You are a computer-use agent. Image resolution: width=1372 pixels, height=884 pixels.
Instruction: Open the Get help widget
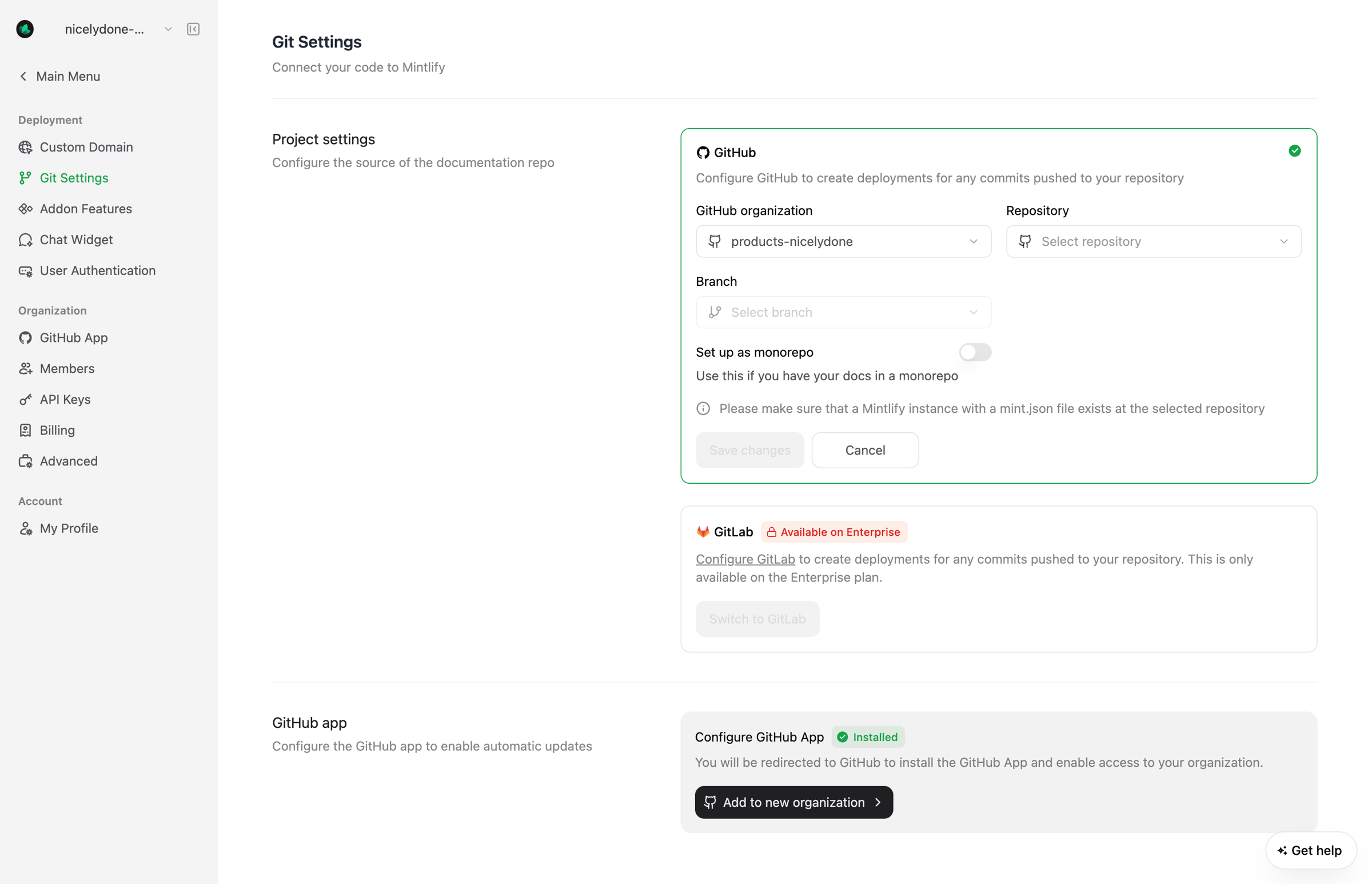1310,851
